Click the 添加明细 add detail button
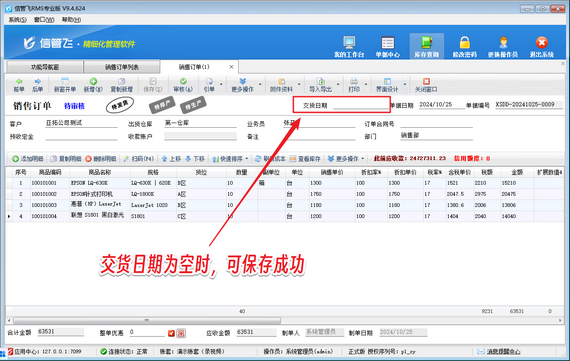 click(x=28, y=159)
